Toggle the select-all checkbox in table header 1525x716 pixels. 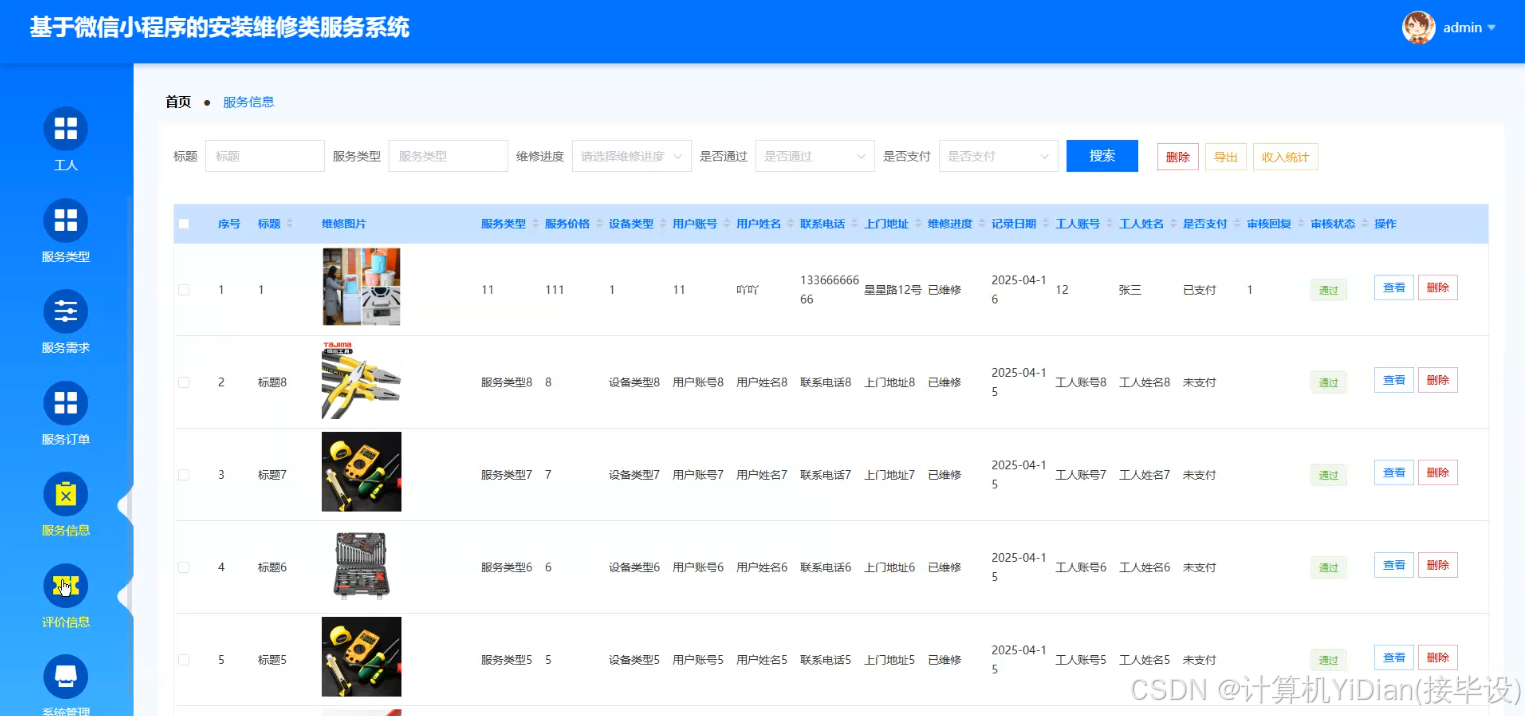[x=184, y=223]
